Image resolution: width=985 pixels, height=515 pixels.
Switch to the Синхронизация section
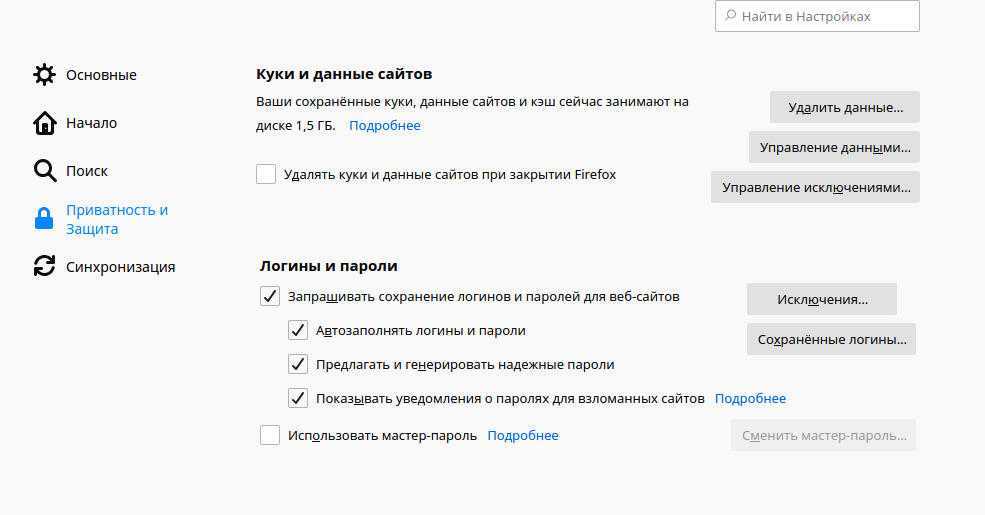pos(120,267)
